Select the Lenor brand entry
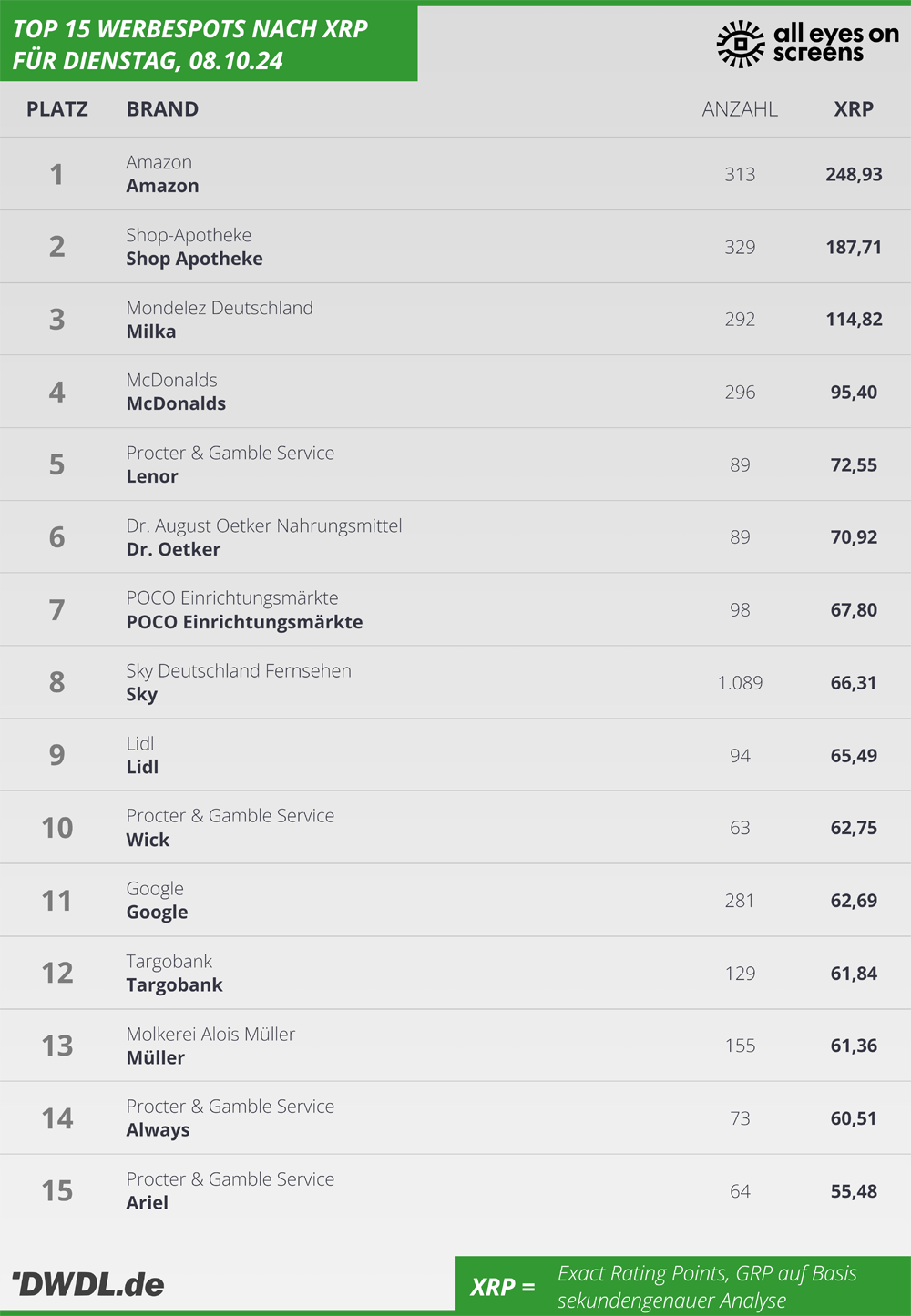The width and height of the screenshot is (911, 1316). point(152,476)
